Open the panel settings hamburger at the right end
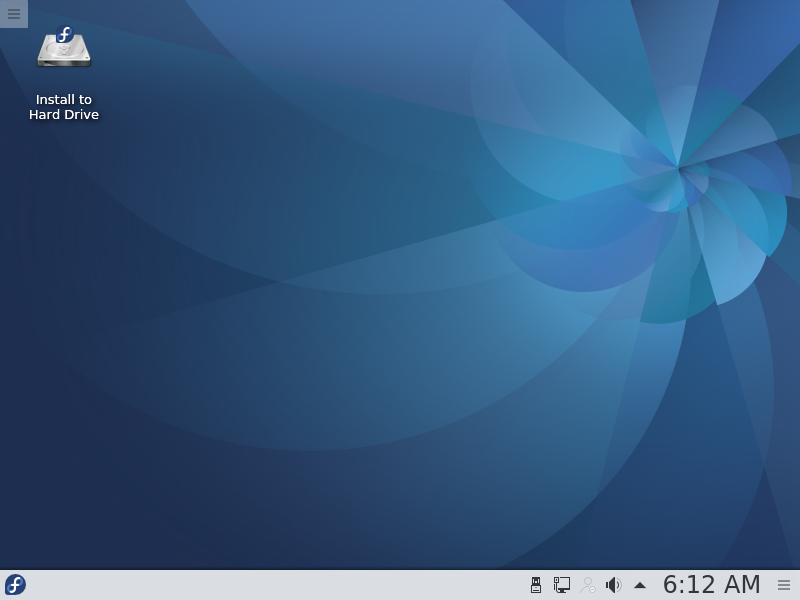Image resolution: width=800 pixels, height=600 pixels. click(784, 585)
